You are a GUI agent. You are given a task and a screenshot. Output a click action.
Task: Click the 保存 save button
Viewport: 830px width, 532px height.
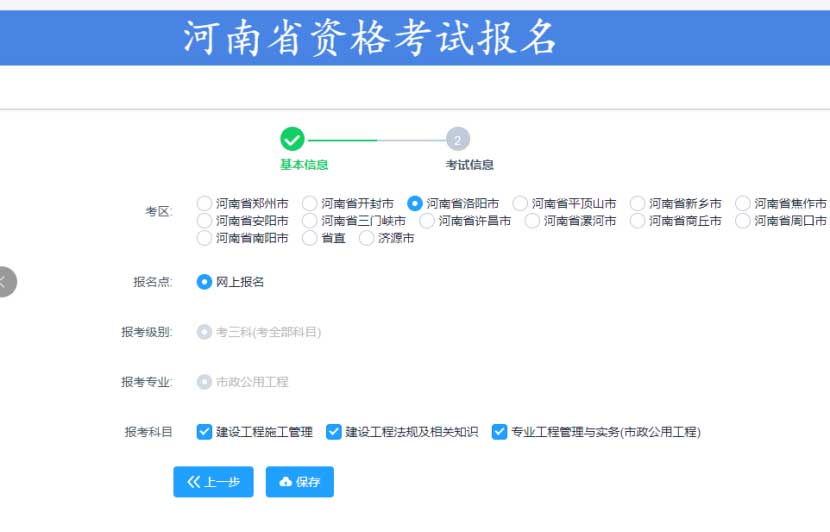(x=299, y=481)
